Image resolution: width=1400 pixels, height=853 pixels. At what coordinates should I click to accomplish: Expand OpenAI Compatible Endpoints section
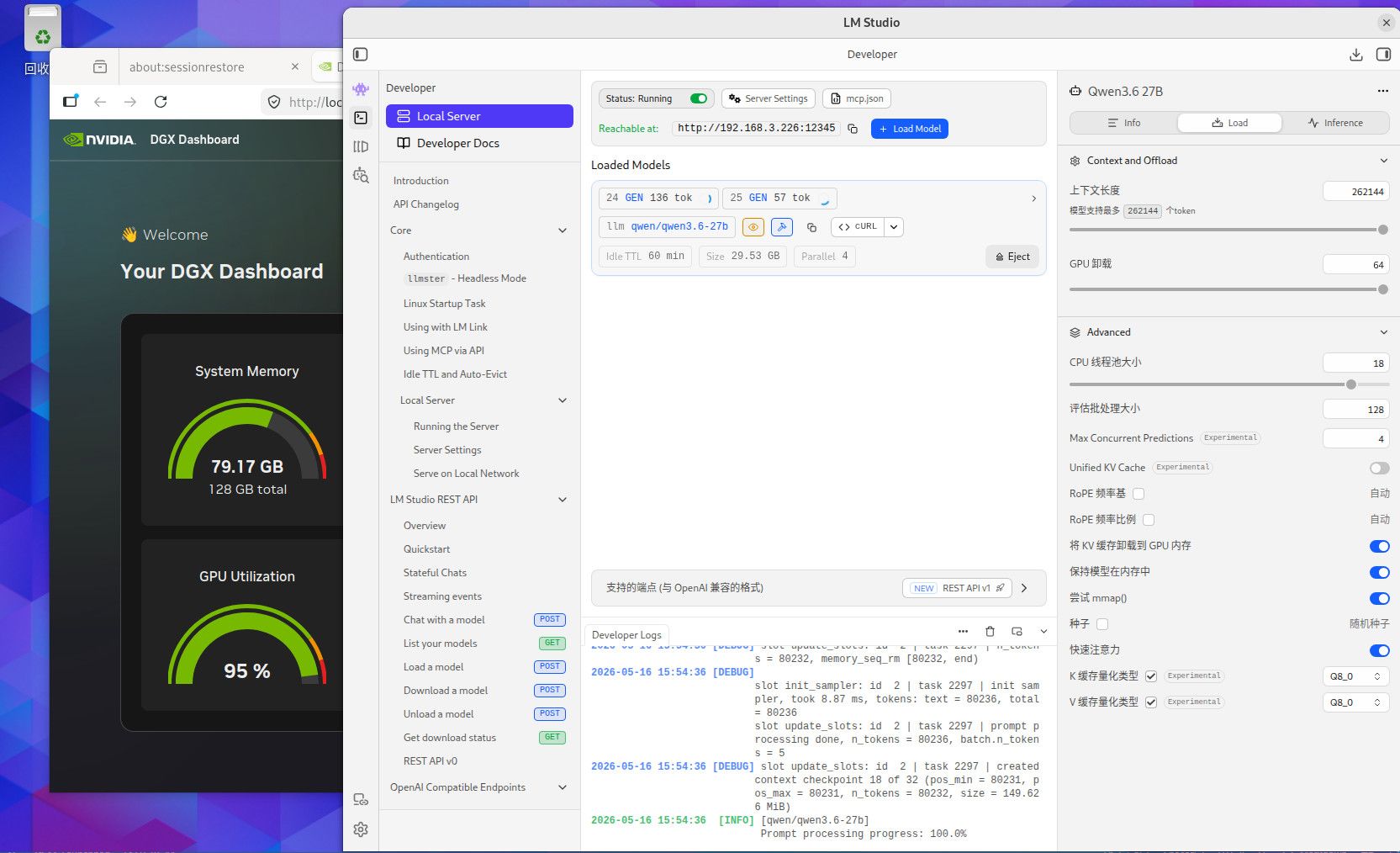click(563, 787)
